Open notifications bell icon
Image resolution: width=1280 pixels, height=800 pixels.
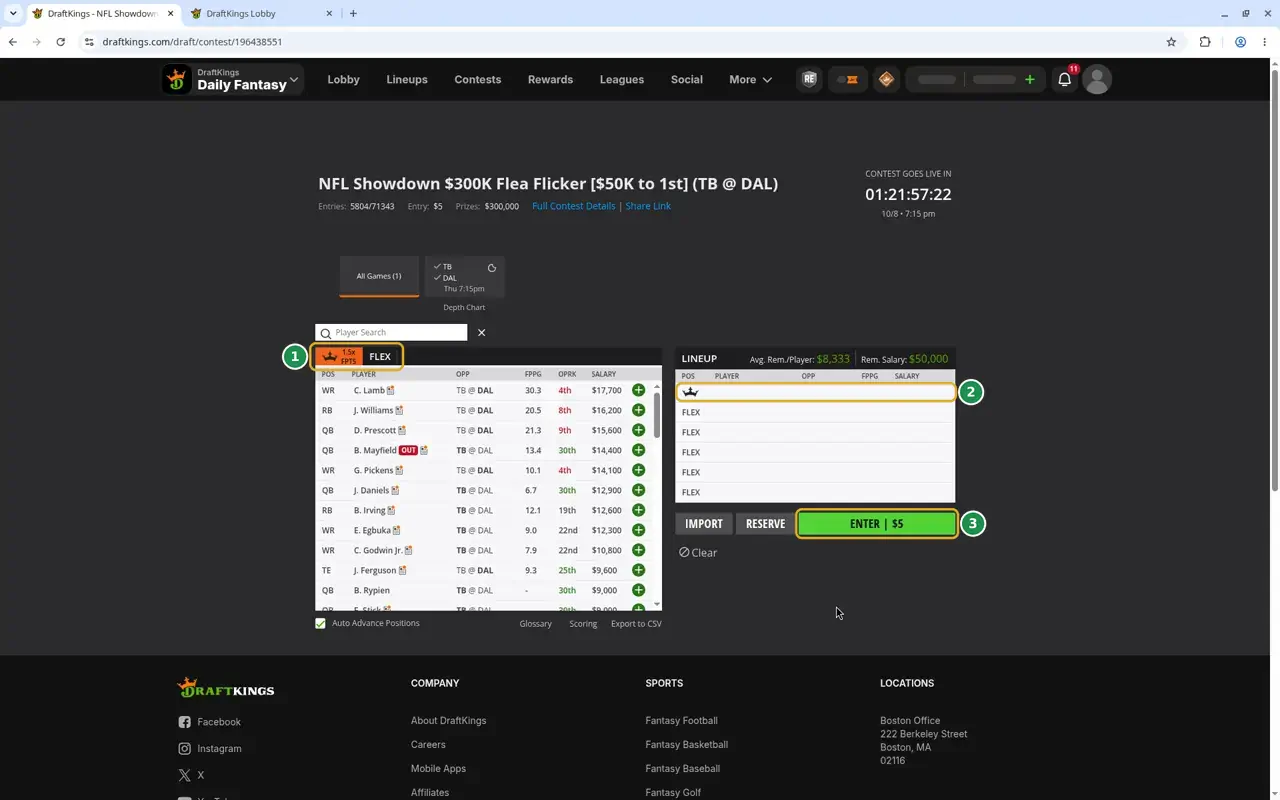point(1065,80)
